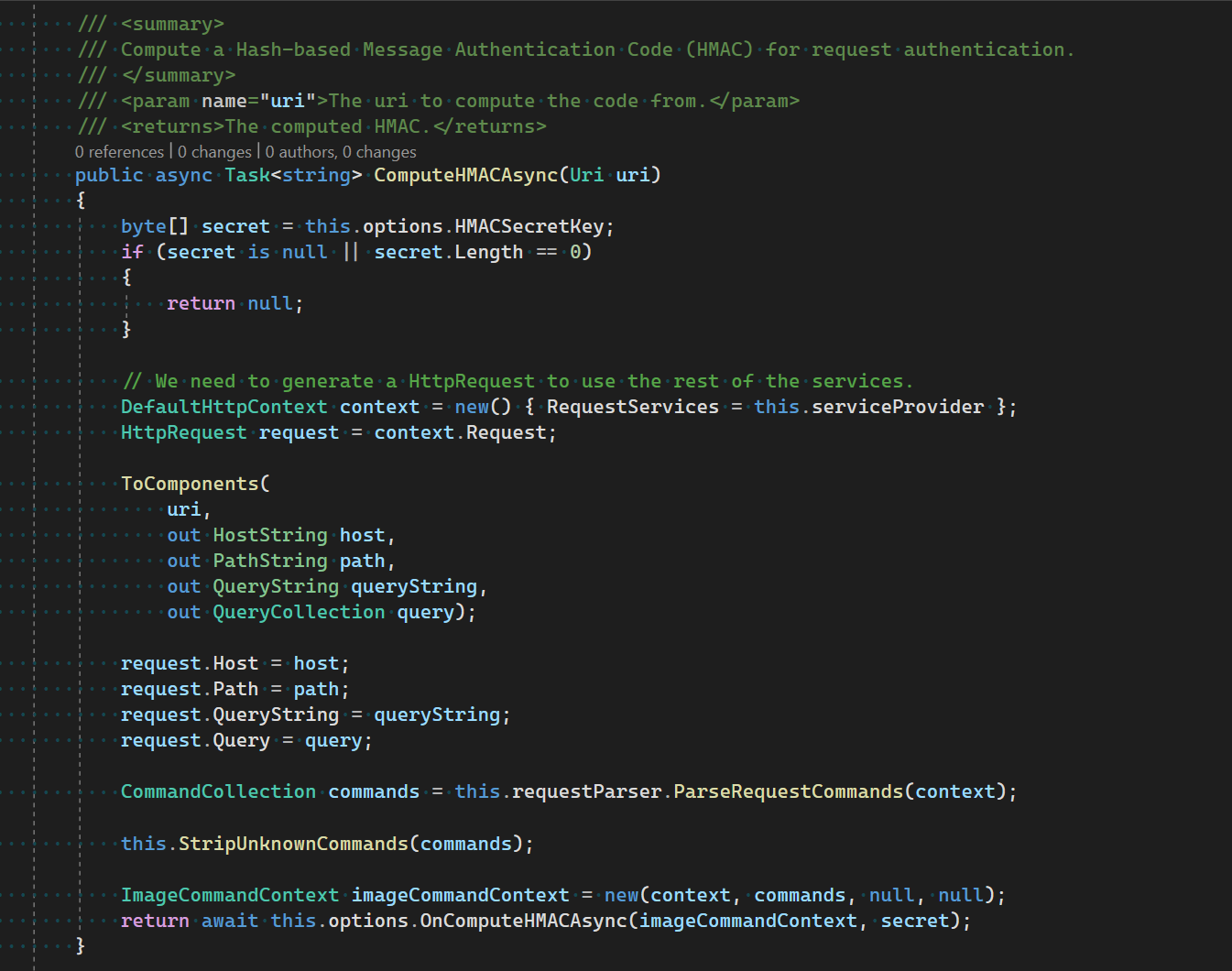Click the "0 authors, 0 changes" CodeLens entry
Image resolution: width=1232 pixels, height=971 pixels.
pyautogui.click(x=341, y=151)
